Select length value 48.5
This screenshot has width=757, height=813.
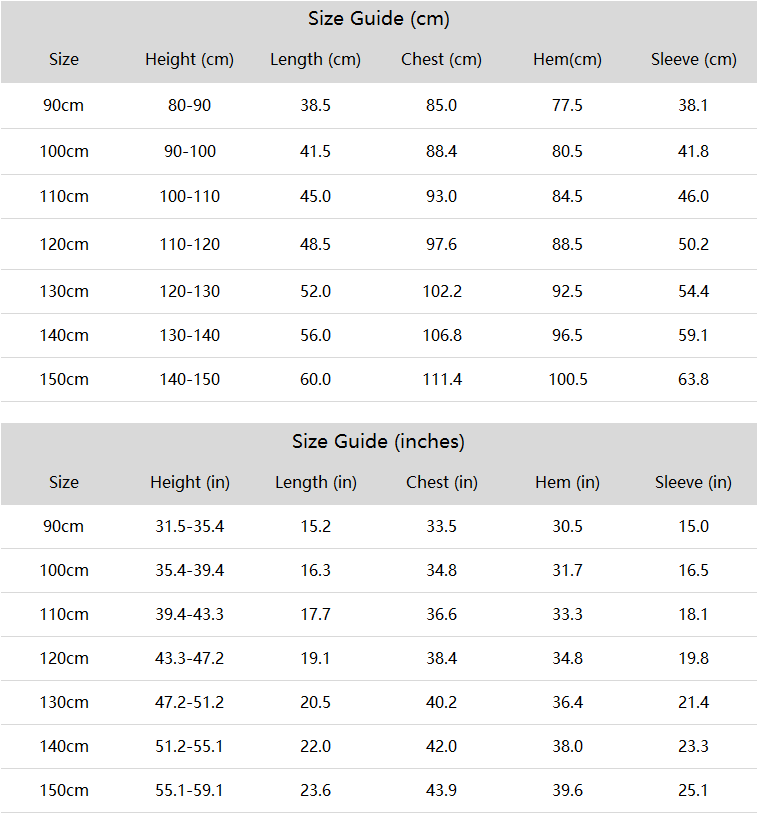315,244
